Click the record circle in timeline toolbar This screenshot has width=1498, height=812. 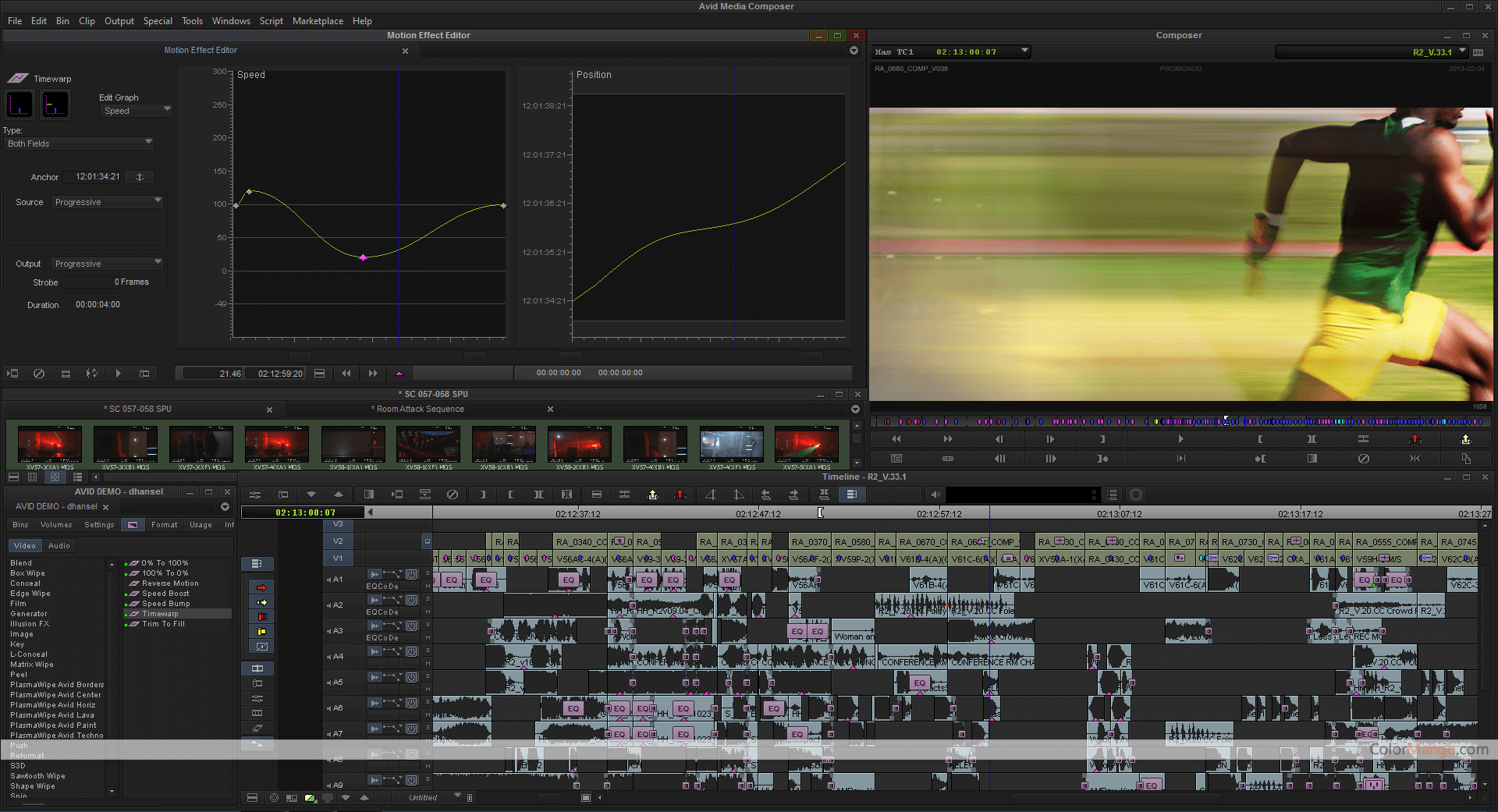tap(1136, 495)
